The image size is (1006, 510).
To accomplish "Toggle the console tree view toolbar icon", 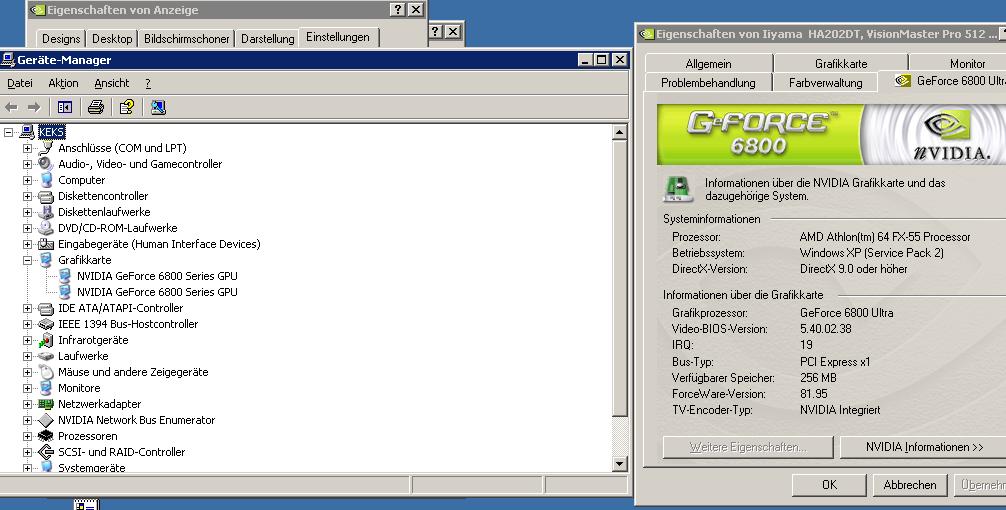I will point(65,107).
